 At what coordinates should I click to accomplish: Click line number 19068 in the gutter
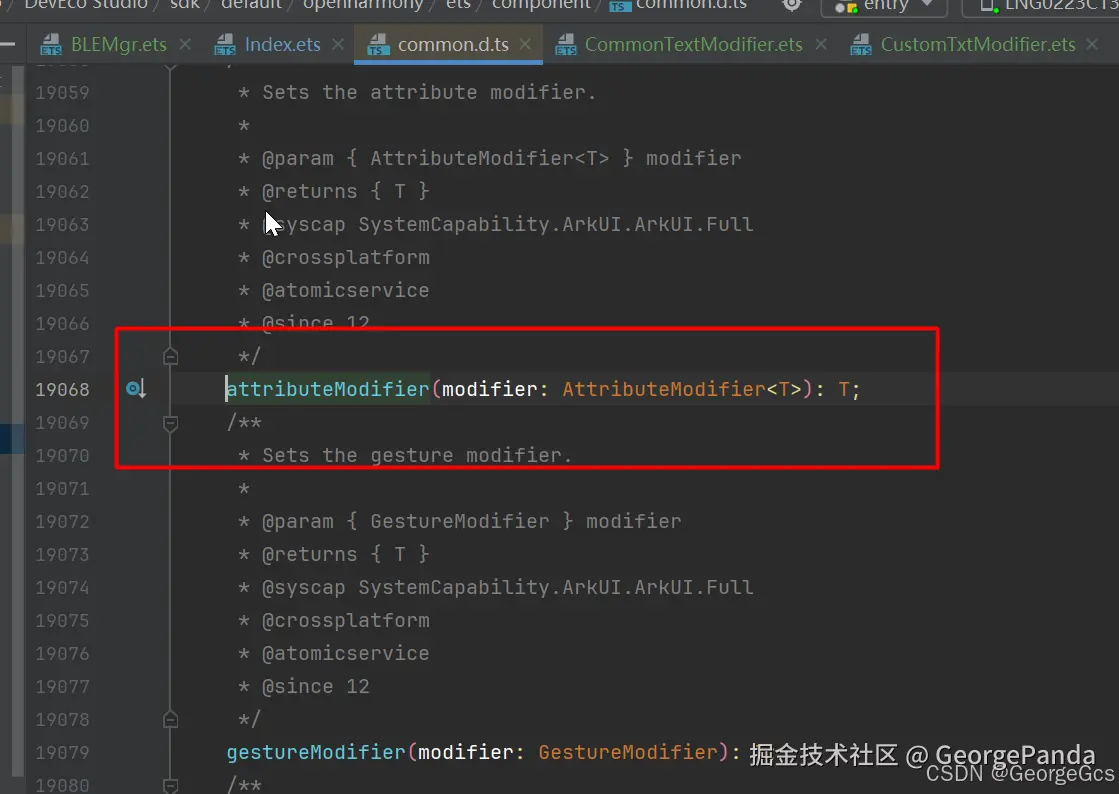click(63, 390)
